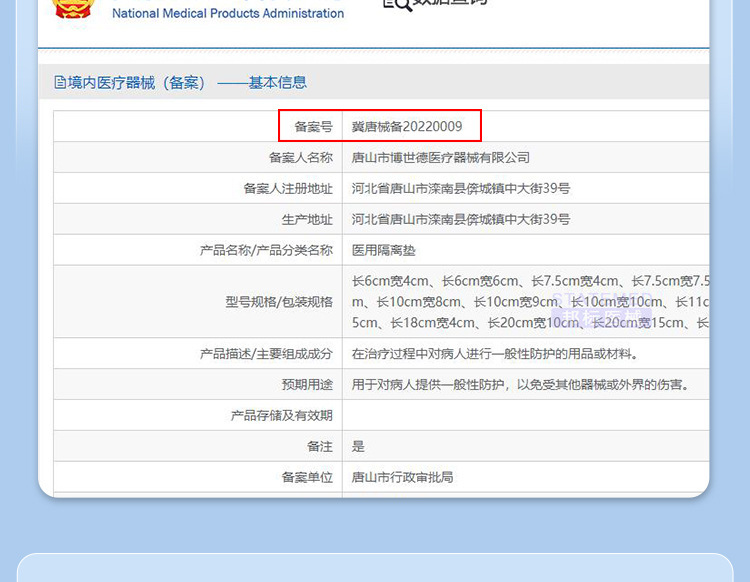Select company name 唐山市博世德医疗器械有限公司
The height and width of the screenshot is (582, 750).
tap(441, 157)
